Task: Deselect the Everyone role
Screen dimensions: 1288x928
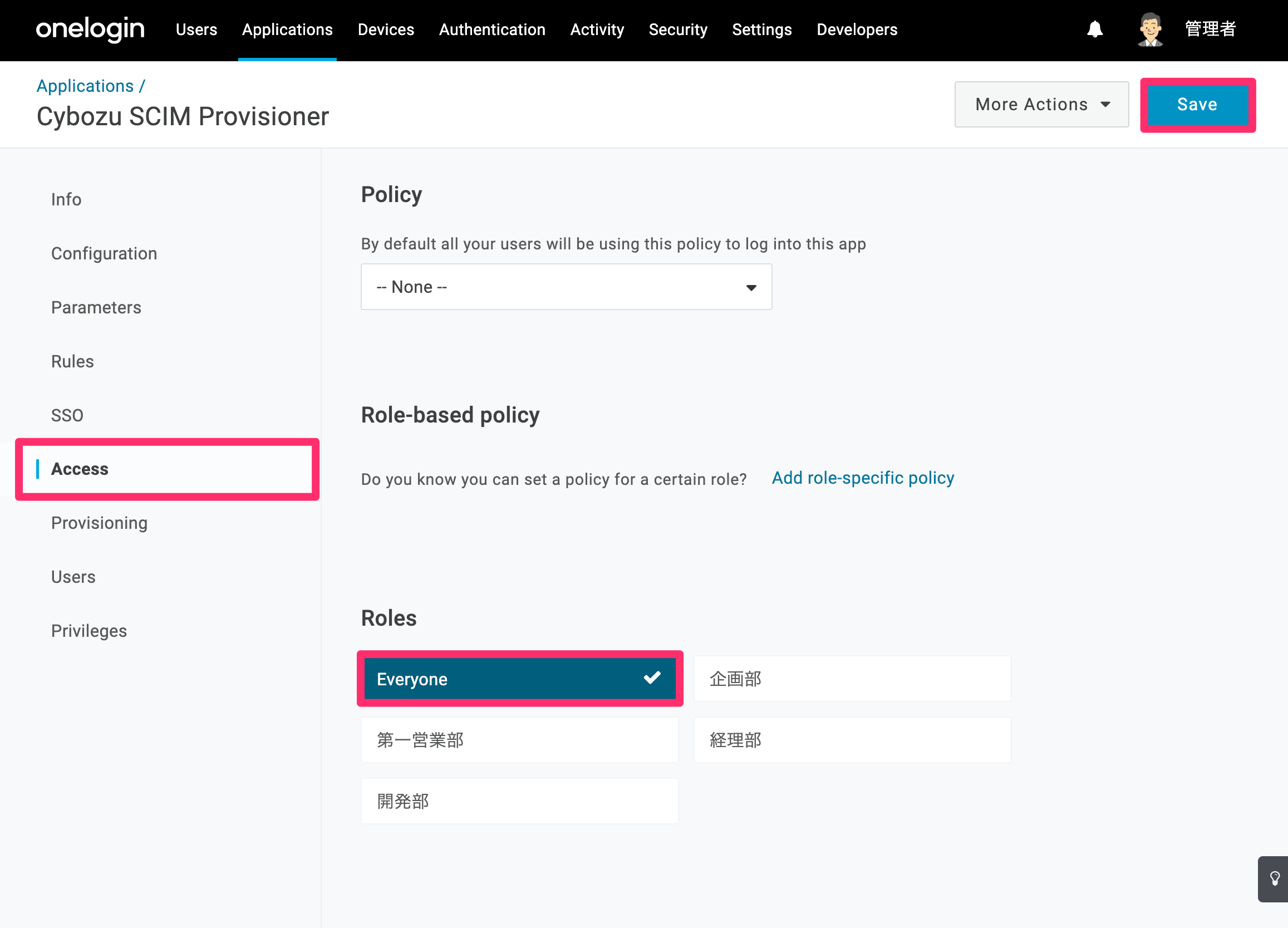Action: point(520,679)
